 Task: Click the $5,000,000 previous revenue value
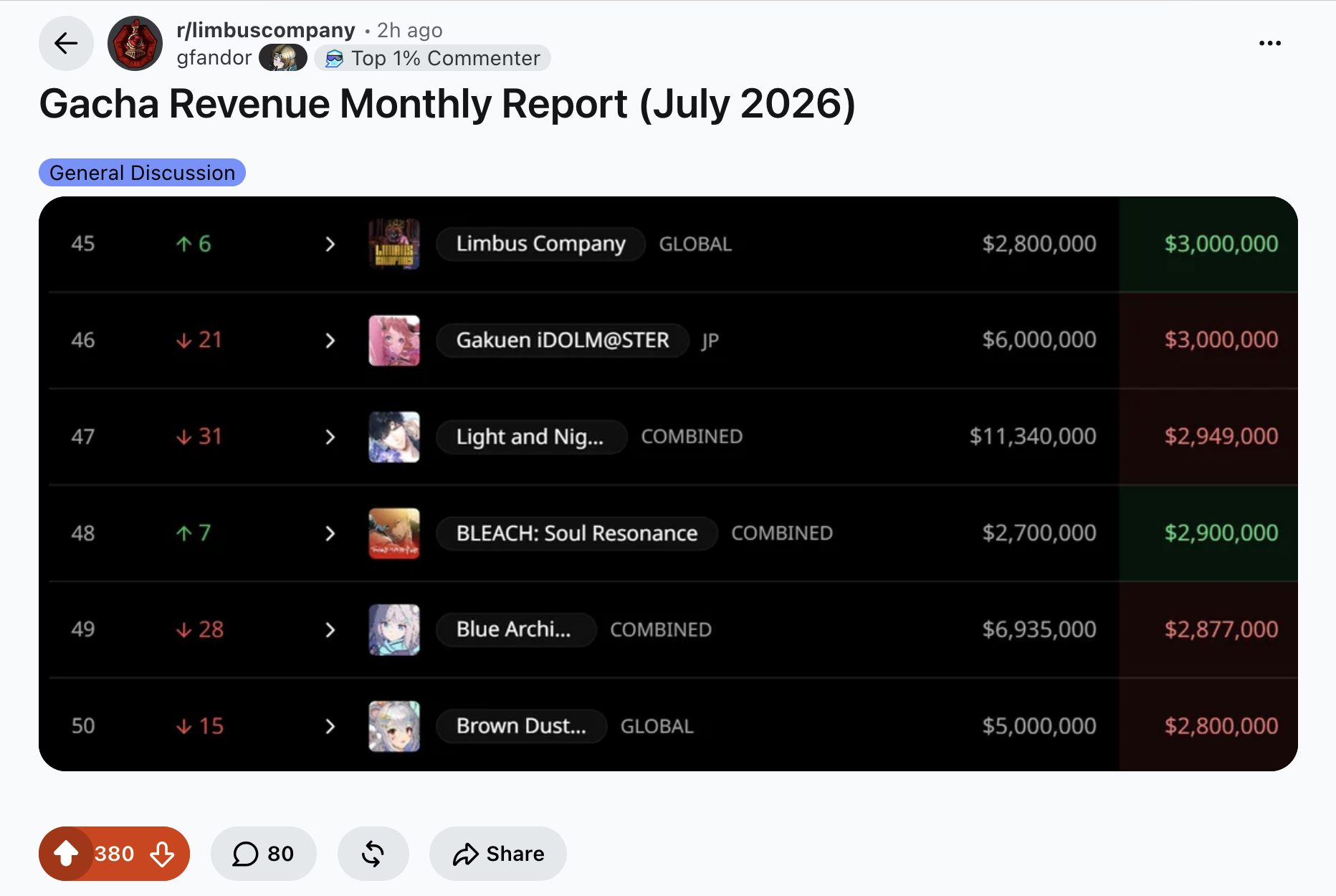pyautogui.click(x=1039, y=726)
